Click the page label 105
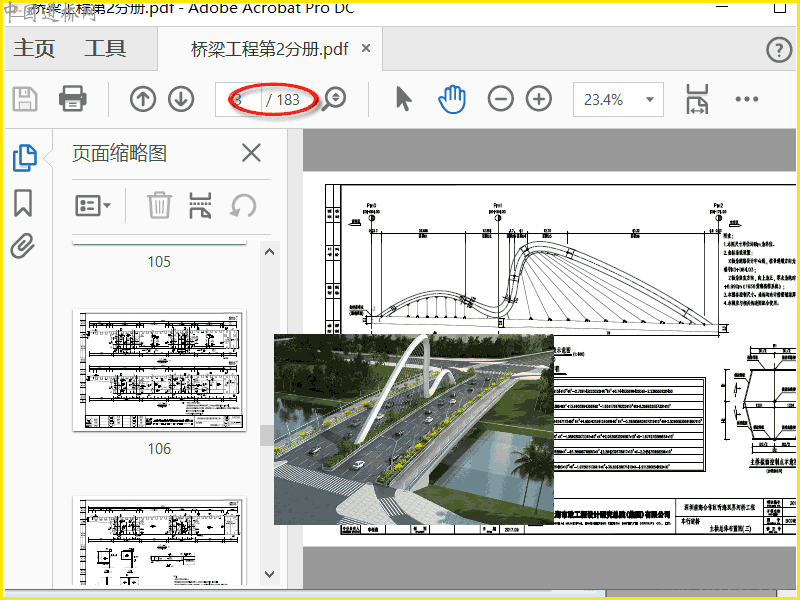The width and height of the screenshot is (800, 600). tap(159, 262)
